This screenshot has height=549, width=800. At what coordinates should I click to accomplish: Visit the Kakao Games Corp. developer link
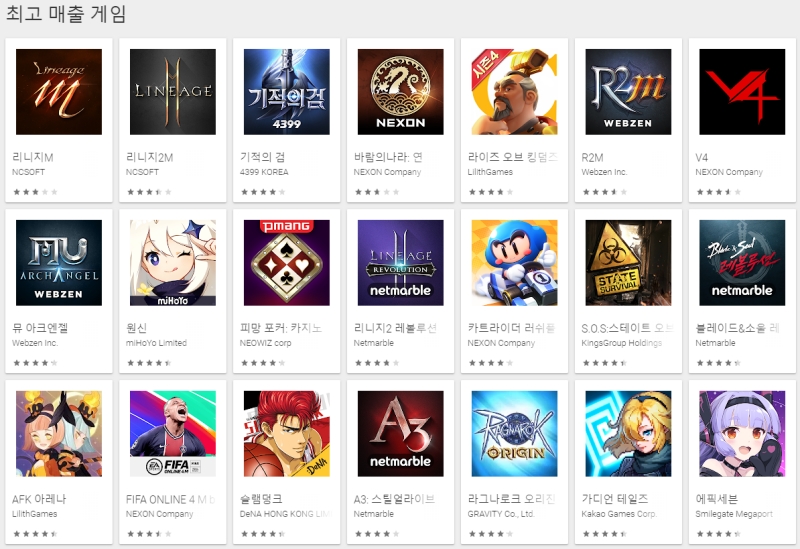tap(619, 514)
